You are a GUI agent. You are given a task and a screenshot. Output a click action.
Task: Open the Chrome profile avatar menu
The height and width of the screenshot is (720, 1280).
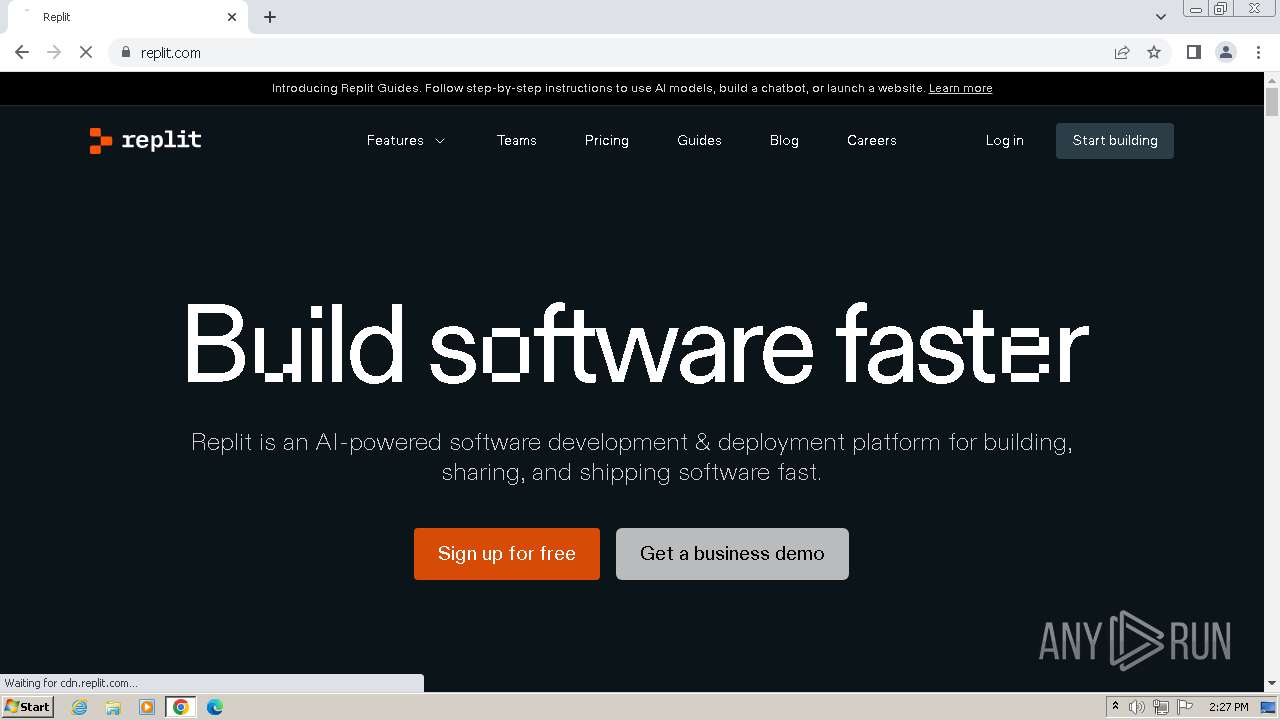(1226, 52)
